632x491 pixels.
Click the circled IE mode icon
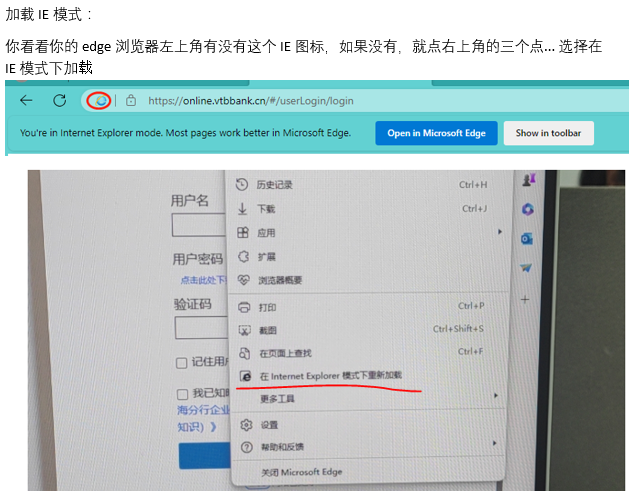98,100
